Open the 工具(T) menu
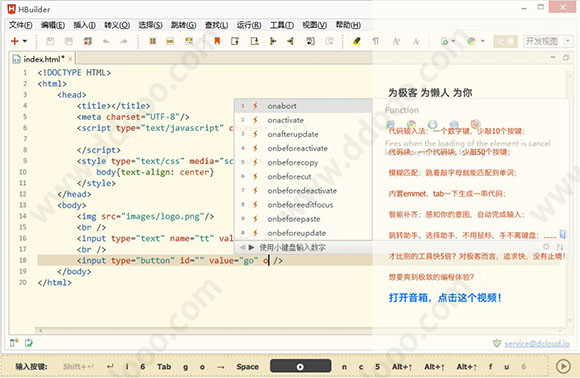Image resolution: width=580 pixels, height=378 pixels. coord(281,25)
